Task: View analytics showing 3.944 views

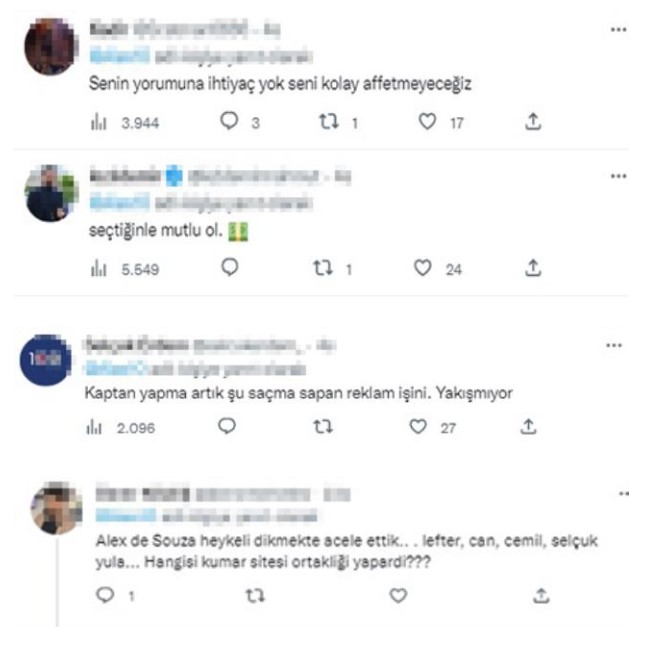Action: [99, 122]
